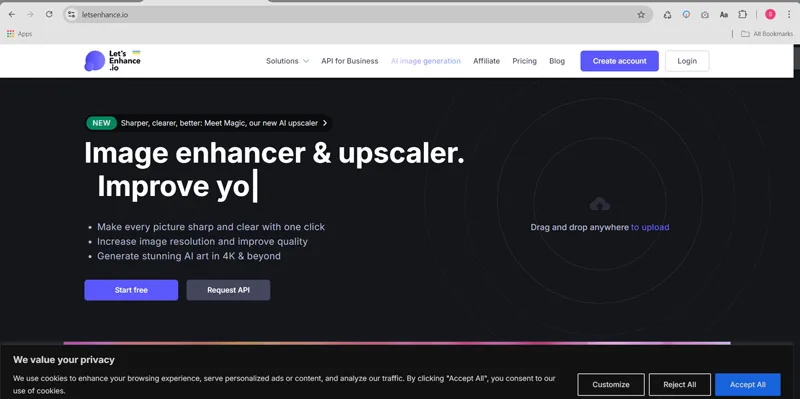The image size is (800, 399).
Task: Open the blue circular extension icon
Action: tap(686, 15)
